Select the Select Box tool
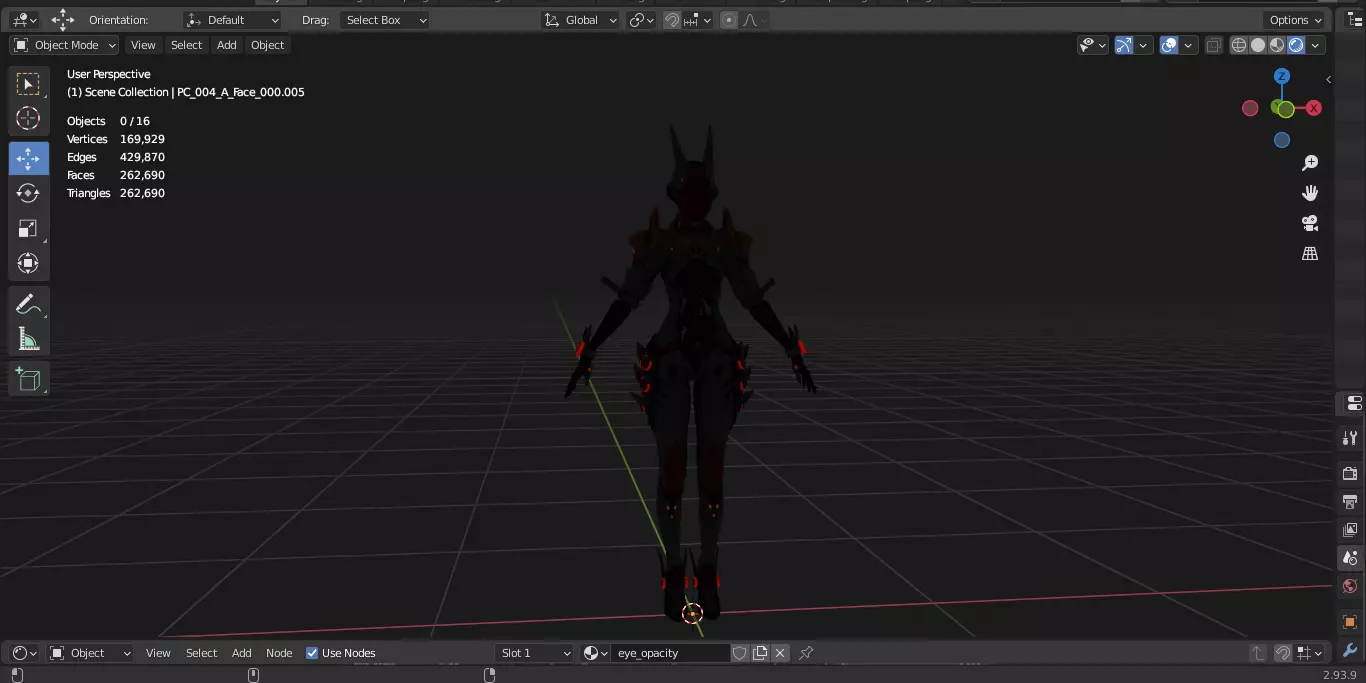Screen dimensions: 1366x683 click(28, 84)
